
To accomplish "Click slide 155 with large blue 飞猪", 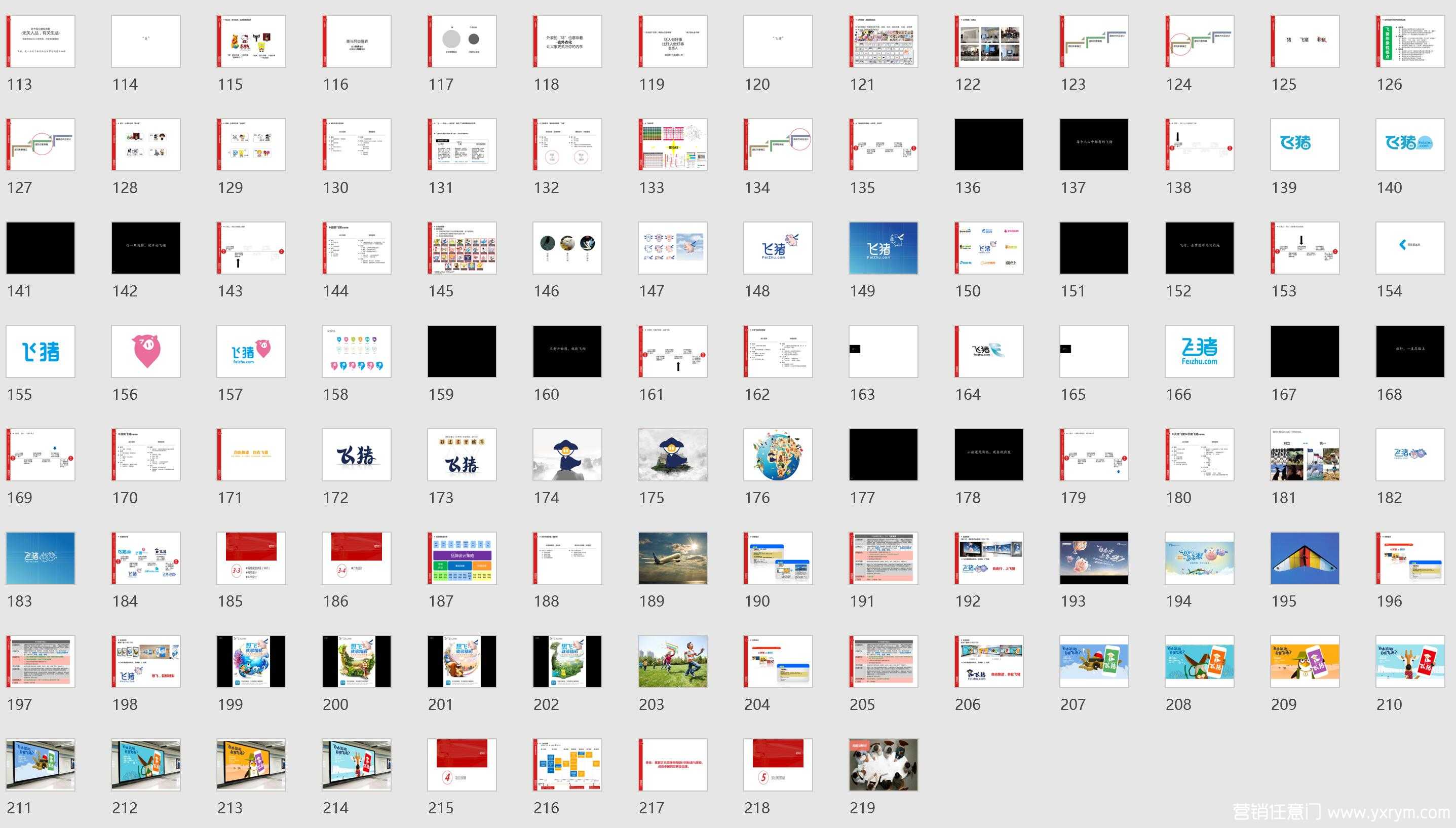I will (x=41, y=352).
